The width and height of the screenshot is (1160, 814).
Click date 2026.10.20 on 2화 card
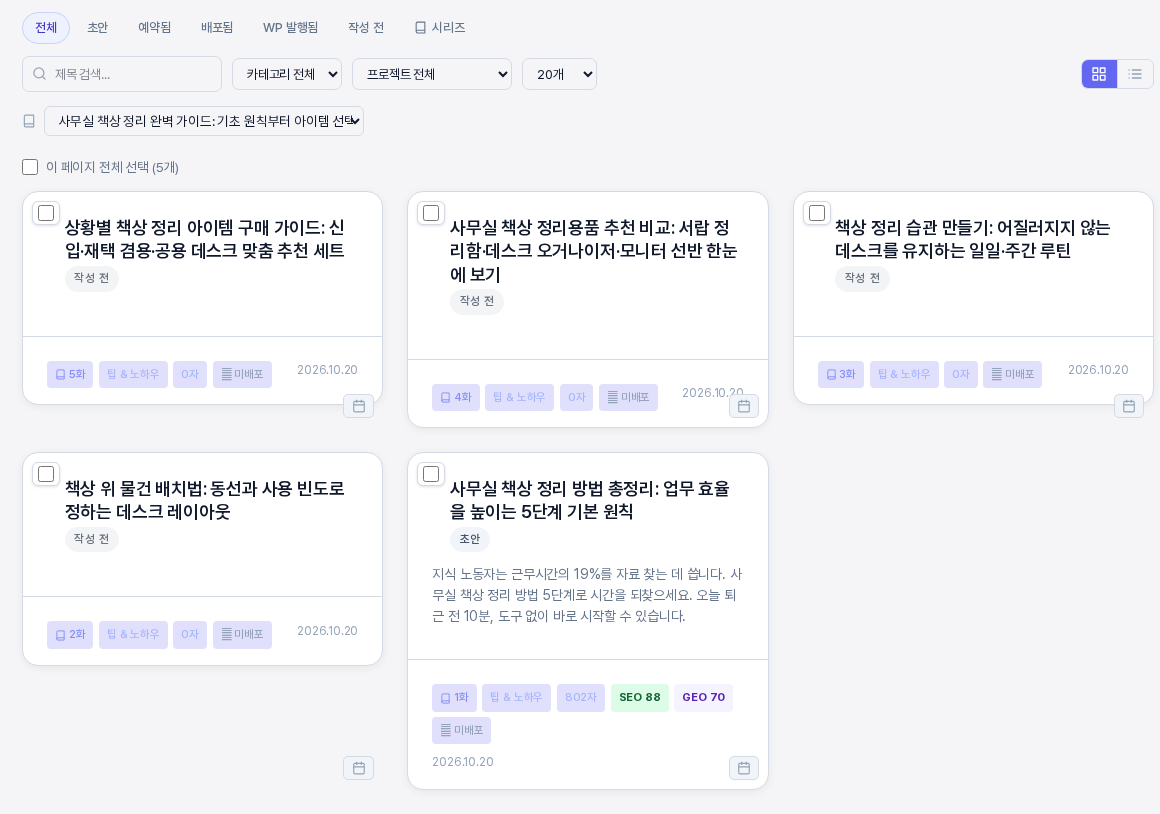327,631
